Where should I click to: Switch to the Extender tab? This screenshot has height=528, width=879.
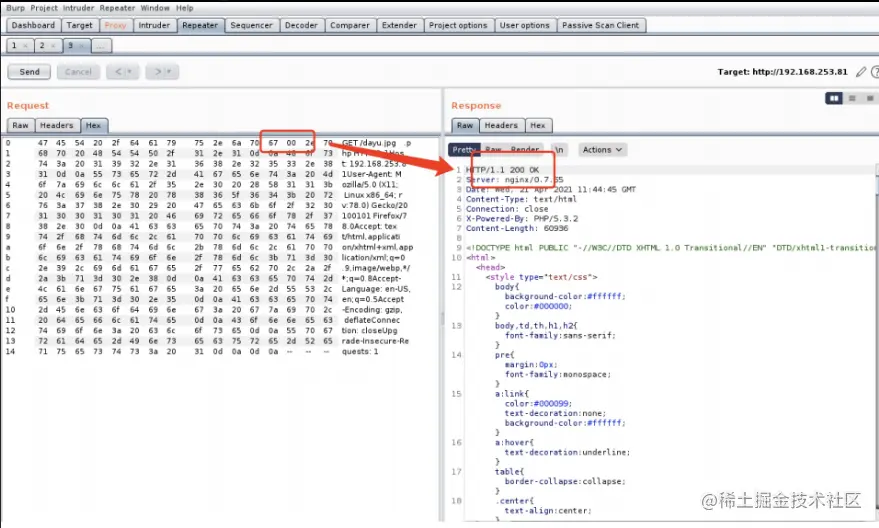[399, 25]
